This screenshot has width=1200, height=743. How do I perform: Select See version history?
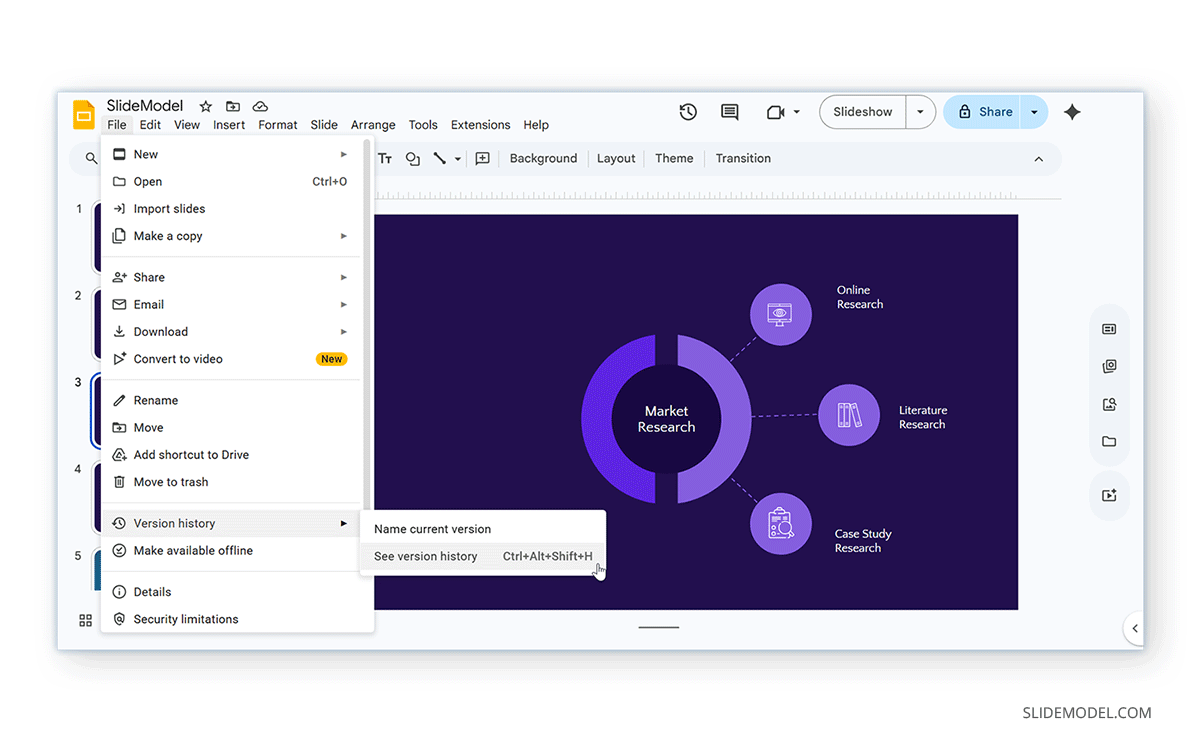point(483,556)
